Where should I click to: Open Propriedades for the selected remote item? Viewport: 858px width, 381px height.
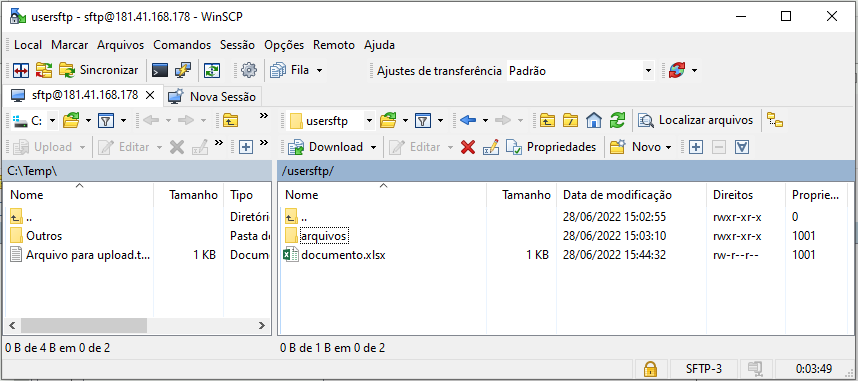pyautogui.click(x=551, y=147)
